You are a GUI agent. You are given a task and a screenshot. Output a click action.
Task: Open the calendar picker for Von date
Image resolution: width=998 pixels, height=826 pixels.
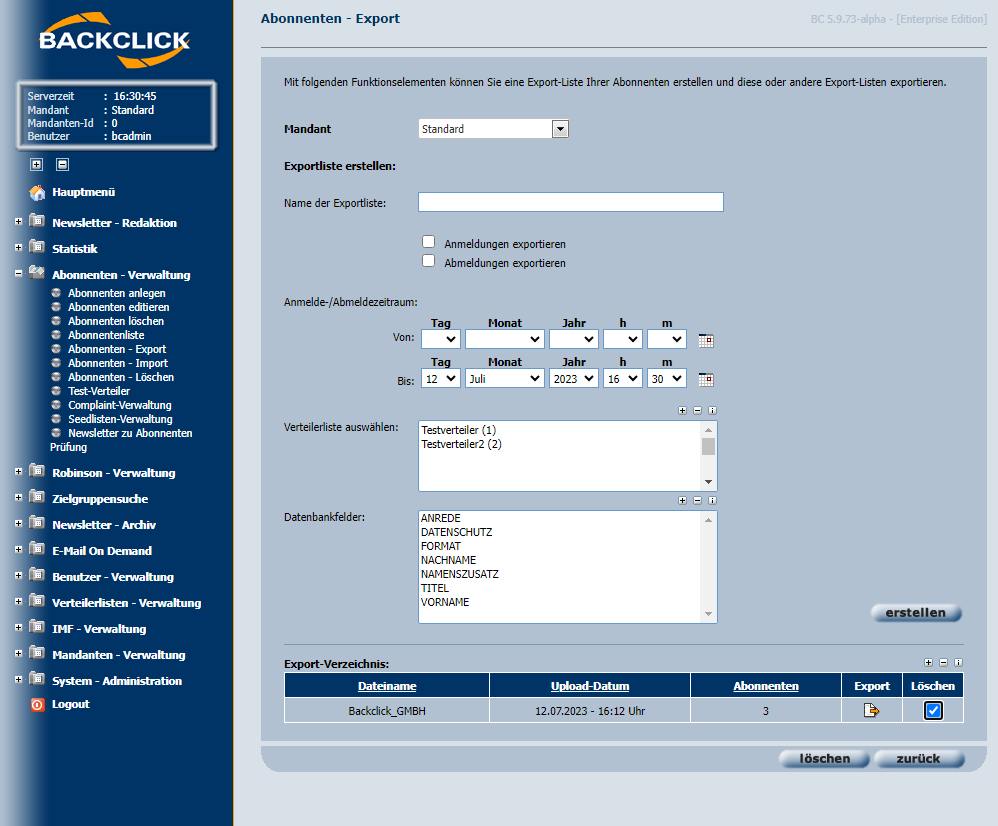click(706, 340)
